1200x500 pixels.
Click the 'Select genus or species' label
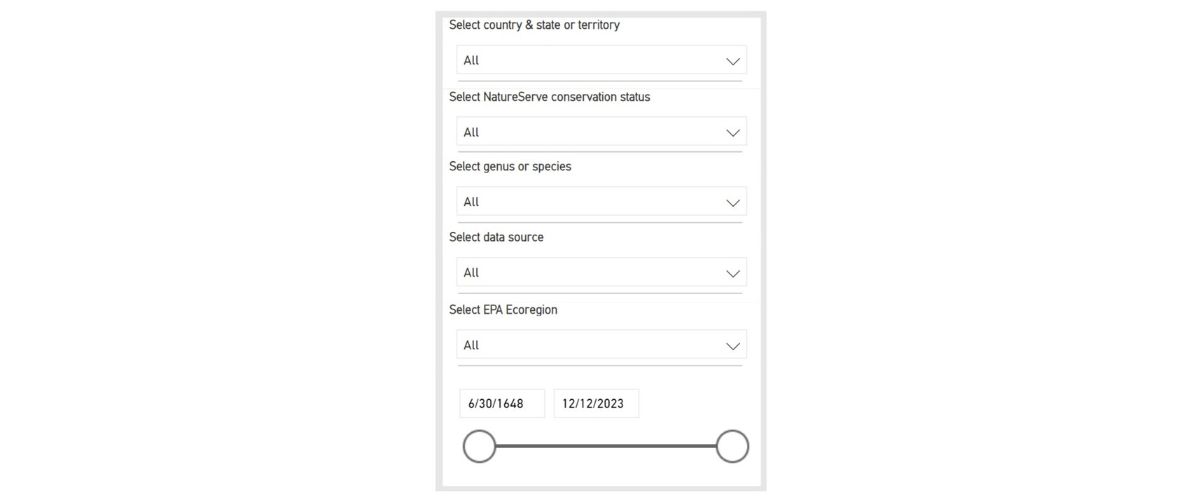pos(510,167)
